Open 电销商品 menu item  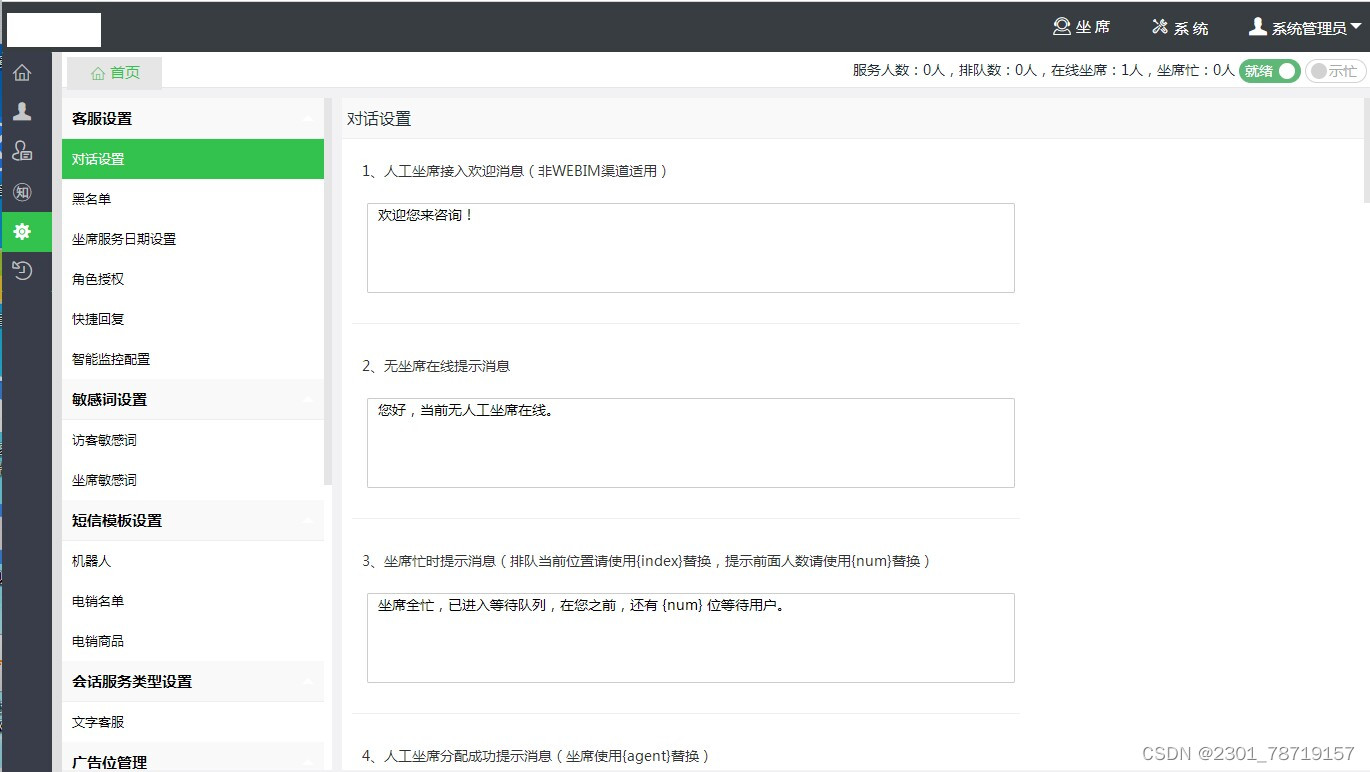pos(193,641)
